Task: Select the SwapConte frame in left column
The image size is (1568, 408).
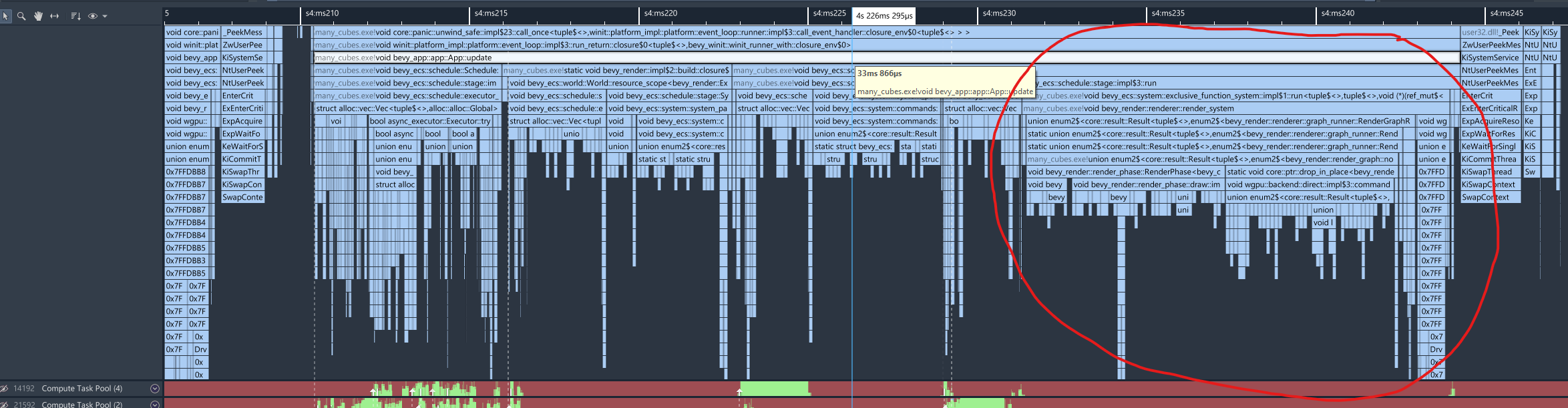Action: click(x=242, y=198)
